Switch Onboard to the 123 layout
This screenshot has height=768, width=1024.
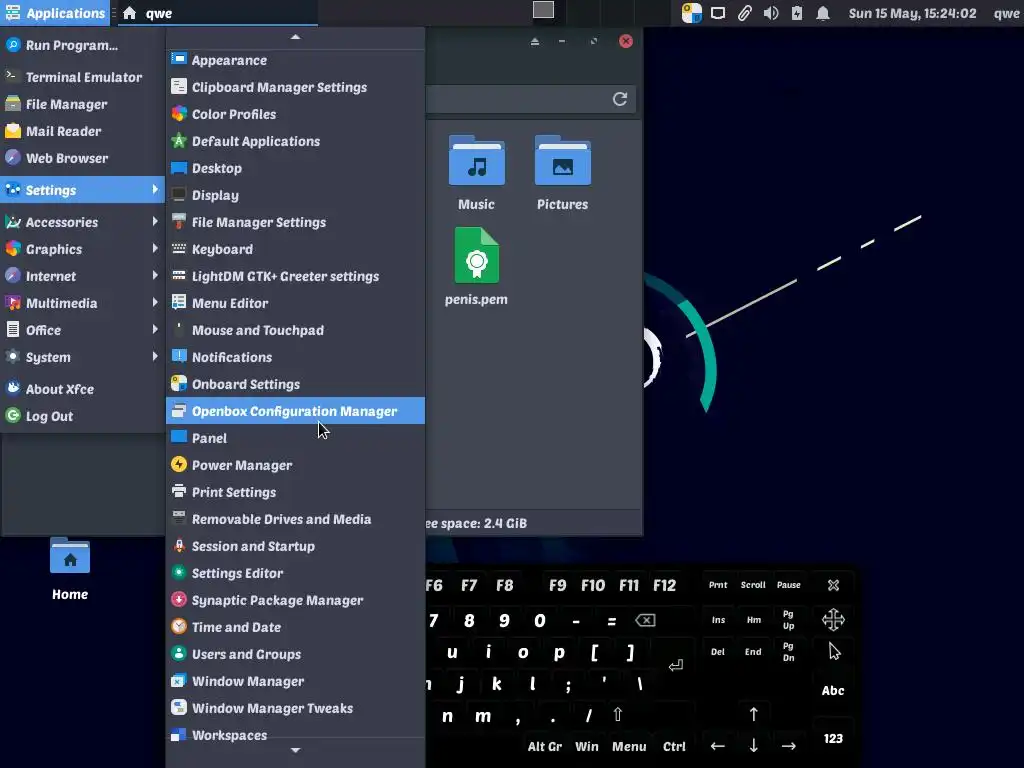pyautogui.click(x=833, y=739)
